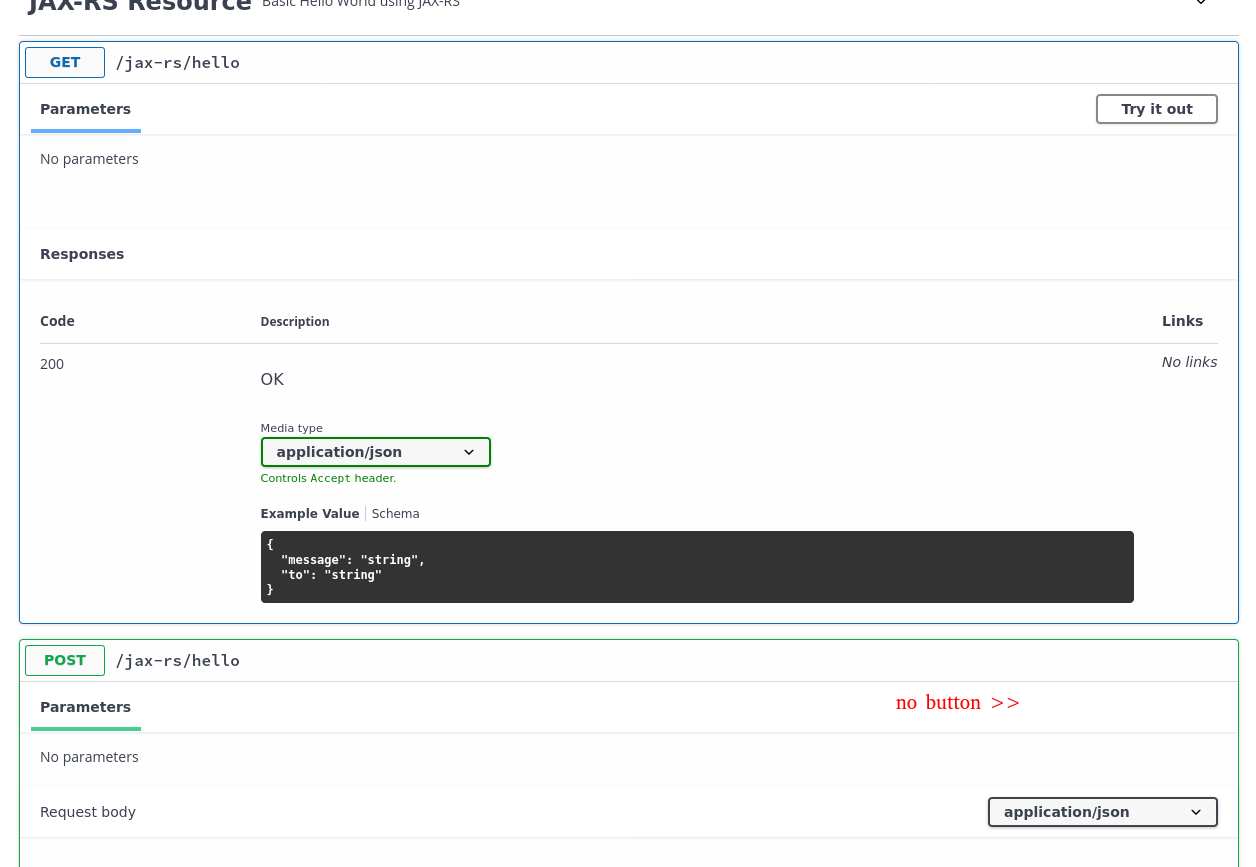Collapse the JAX-RS Resource section chevron
The width and height of the screenshot is (1256, 867).
click(1201, 3)
